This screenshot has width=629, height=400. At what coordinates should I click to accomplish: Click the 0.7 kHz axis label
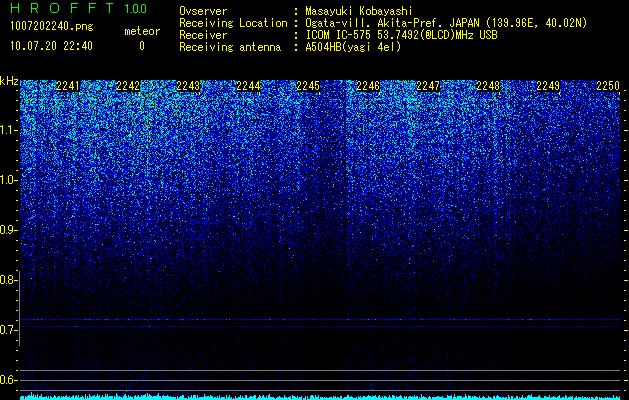[x=8, y=330]
